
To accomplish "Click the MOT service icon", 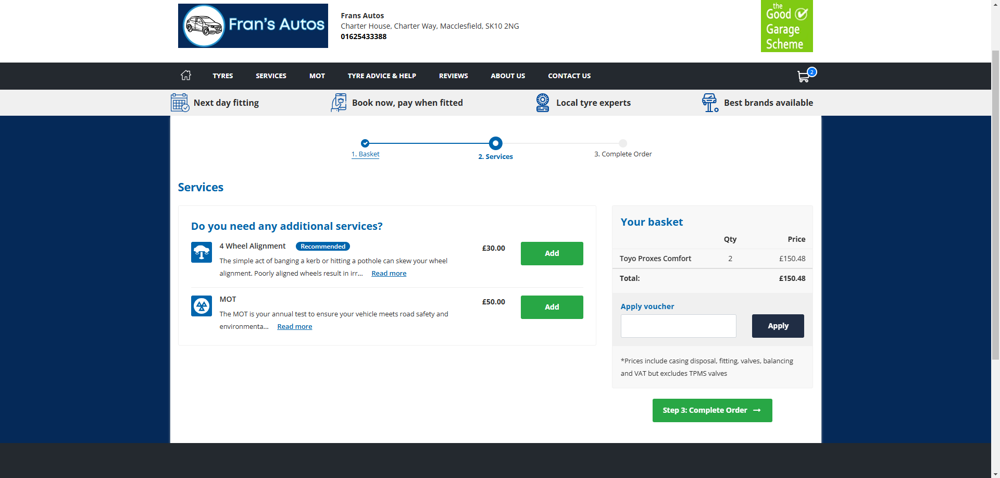I will click(202, 306).
